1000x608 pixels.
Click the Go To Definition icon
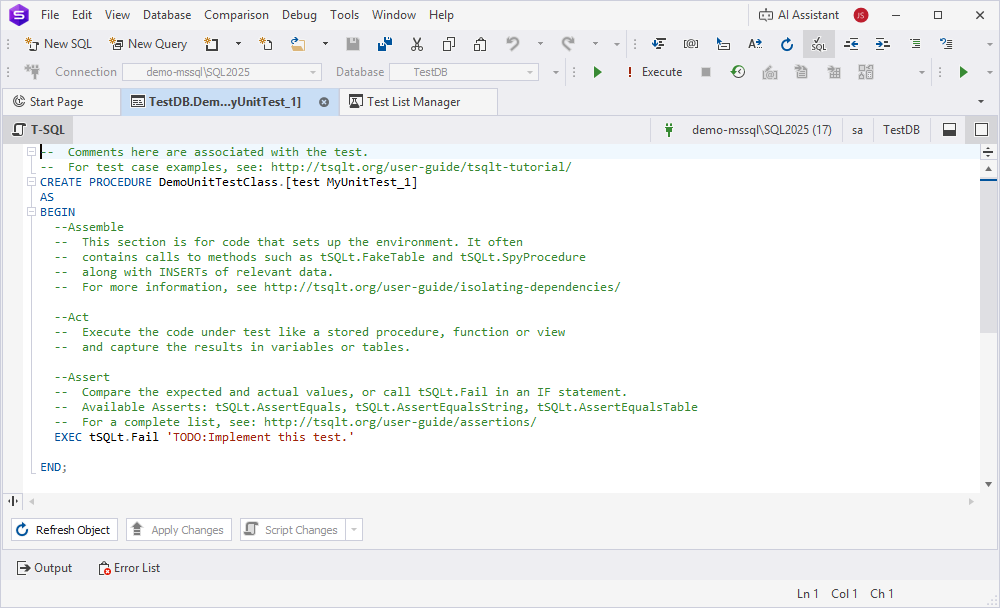click(723, 44)
